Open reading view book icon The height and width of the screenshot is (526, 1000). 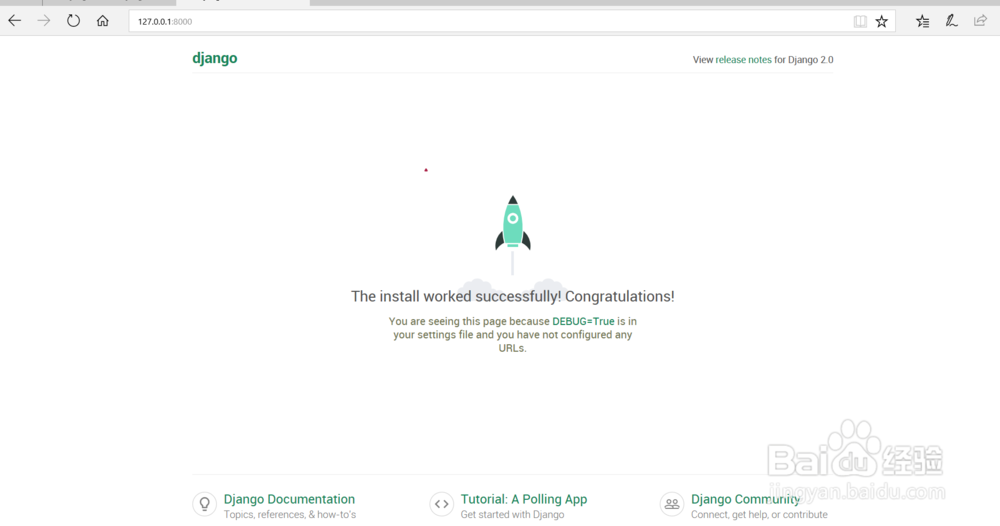coord(860,22)
